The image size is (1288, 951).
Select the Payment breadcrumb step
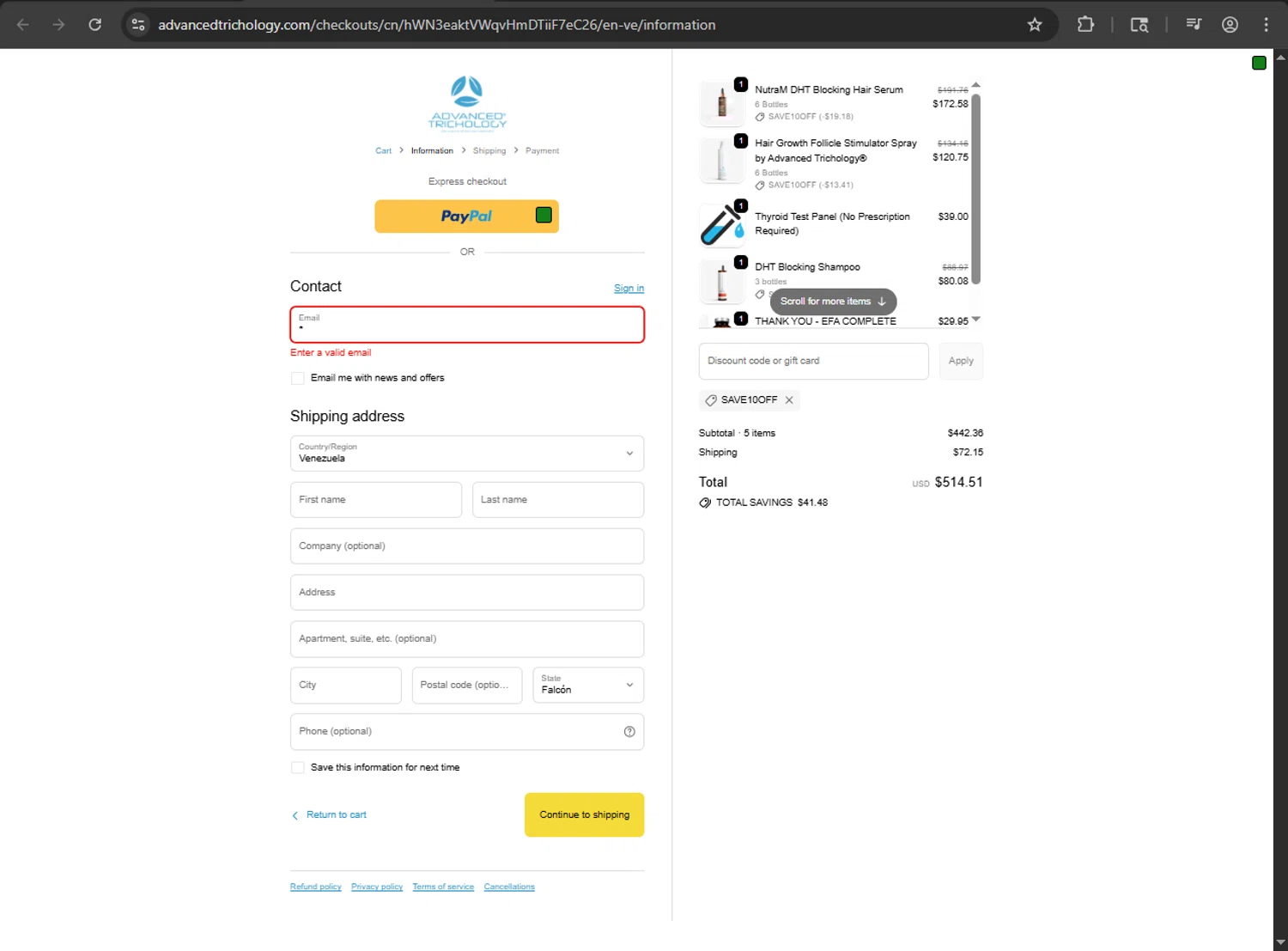coord(542,151)
